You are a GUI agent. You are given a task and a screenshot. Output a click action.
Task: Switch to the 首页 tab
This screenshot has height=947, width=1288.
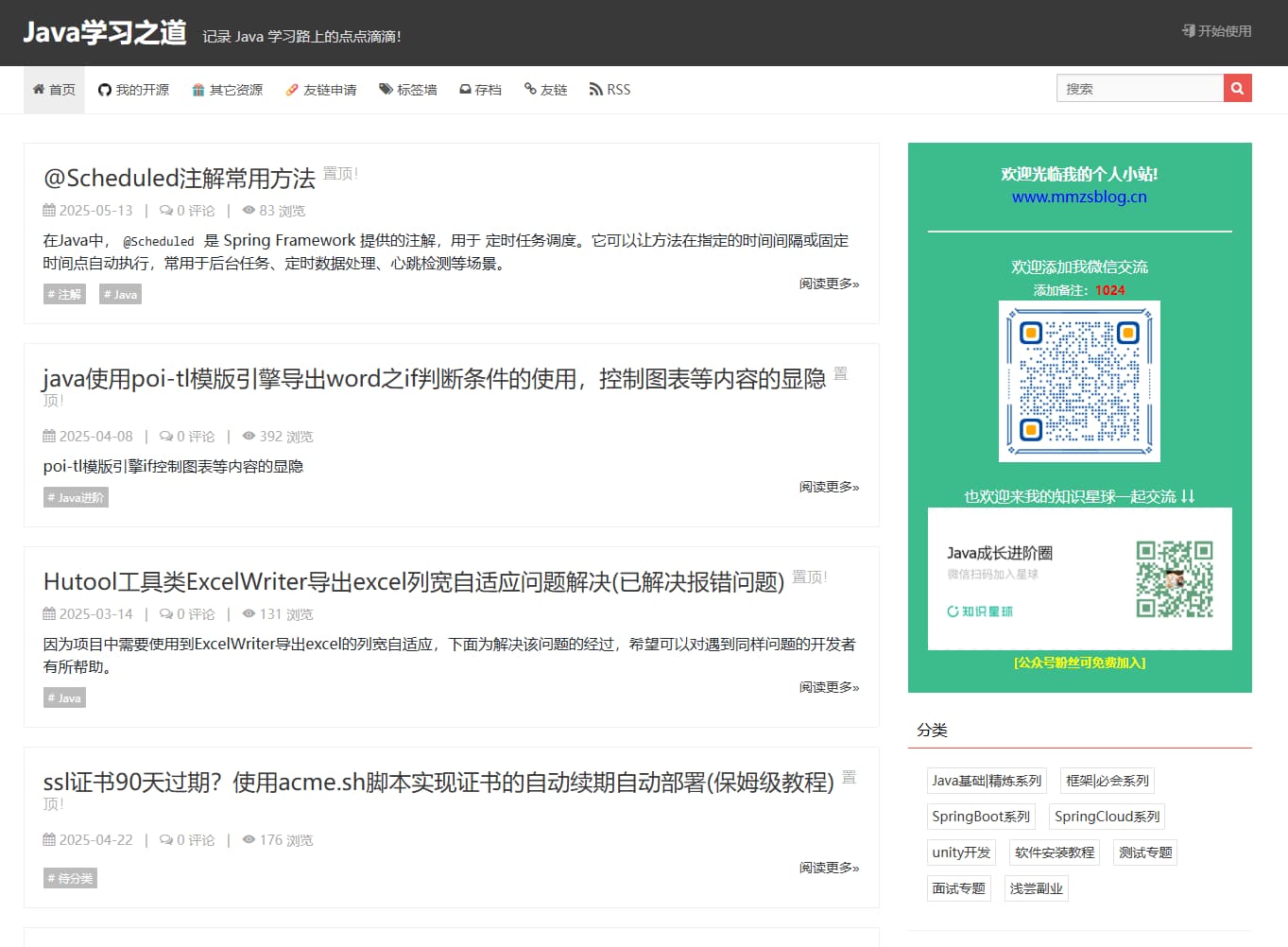(x=54, y=89)
